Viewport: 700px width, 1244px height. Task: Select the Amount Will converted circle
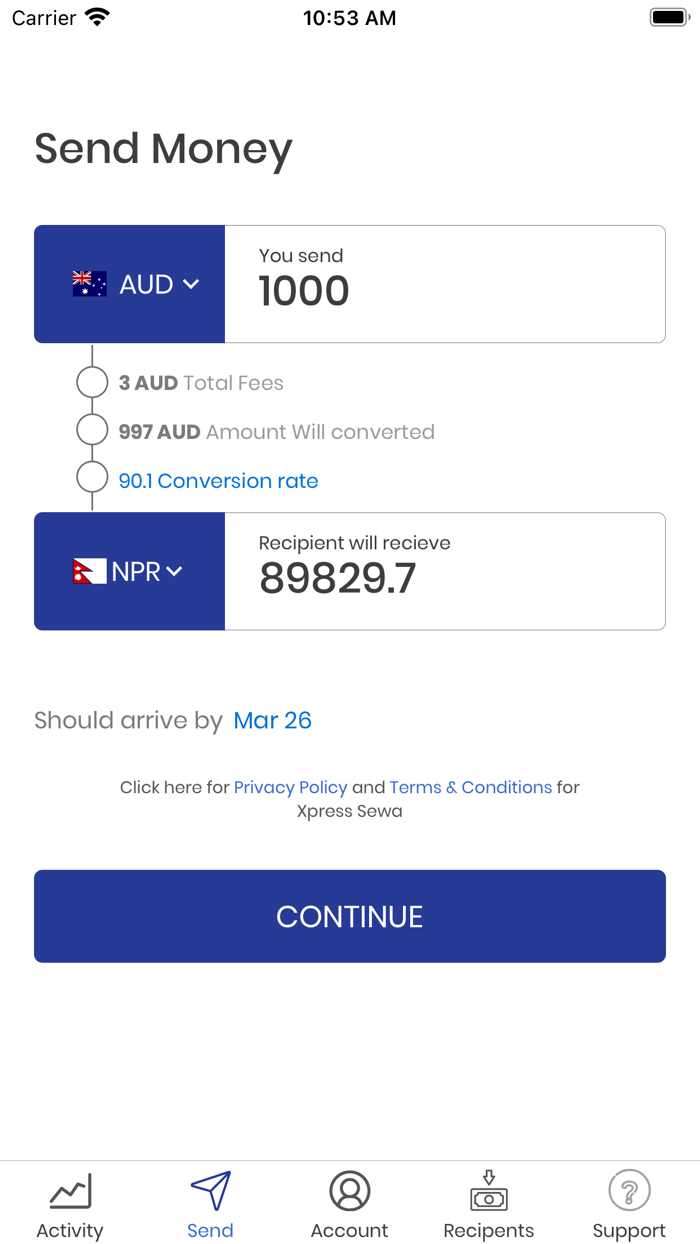[92, 431]
